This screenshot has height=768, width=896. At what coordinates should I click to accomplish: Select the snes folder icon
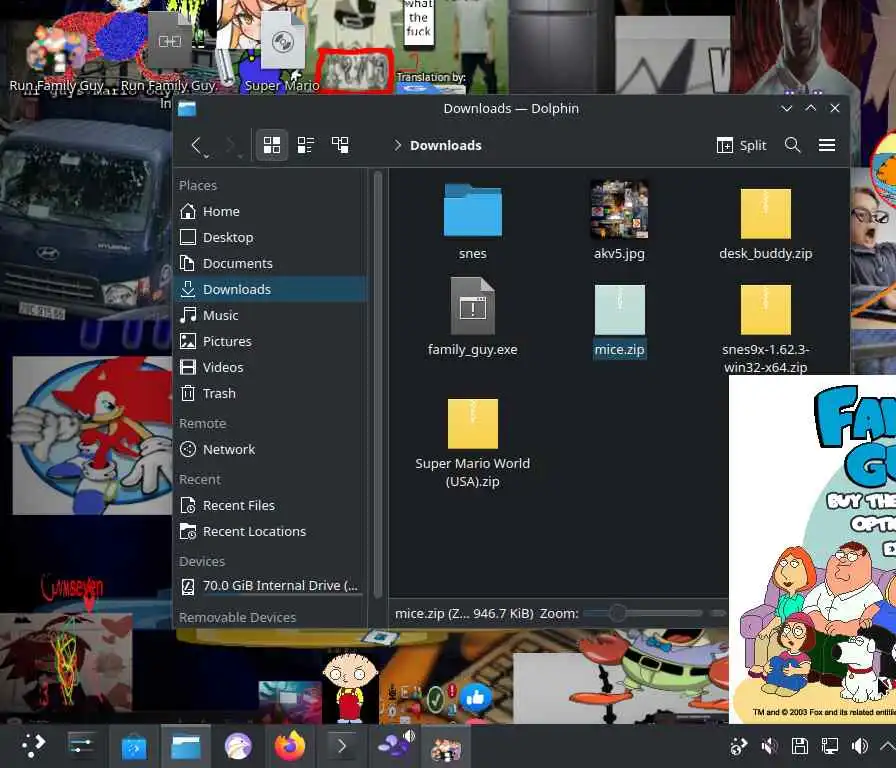pyautogui.click(x=473, y=210)
